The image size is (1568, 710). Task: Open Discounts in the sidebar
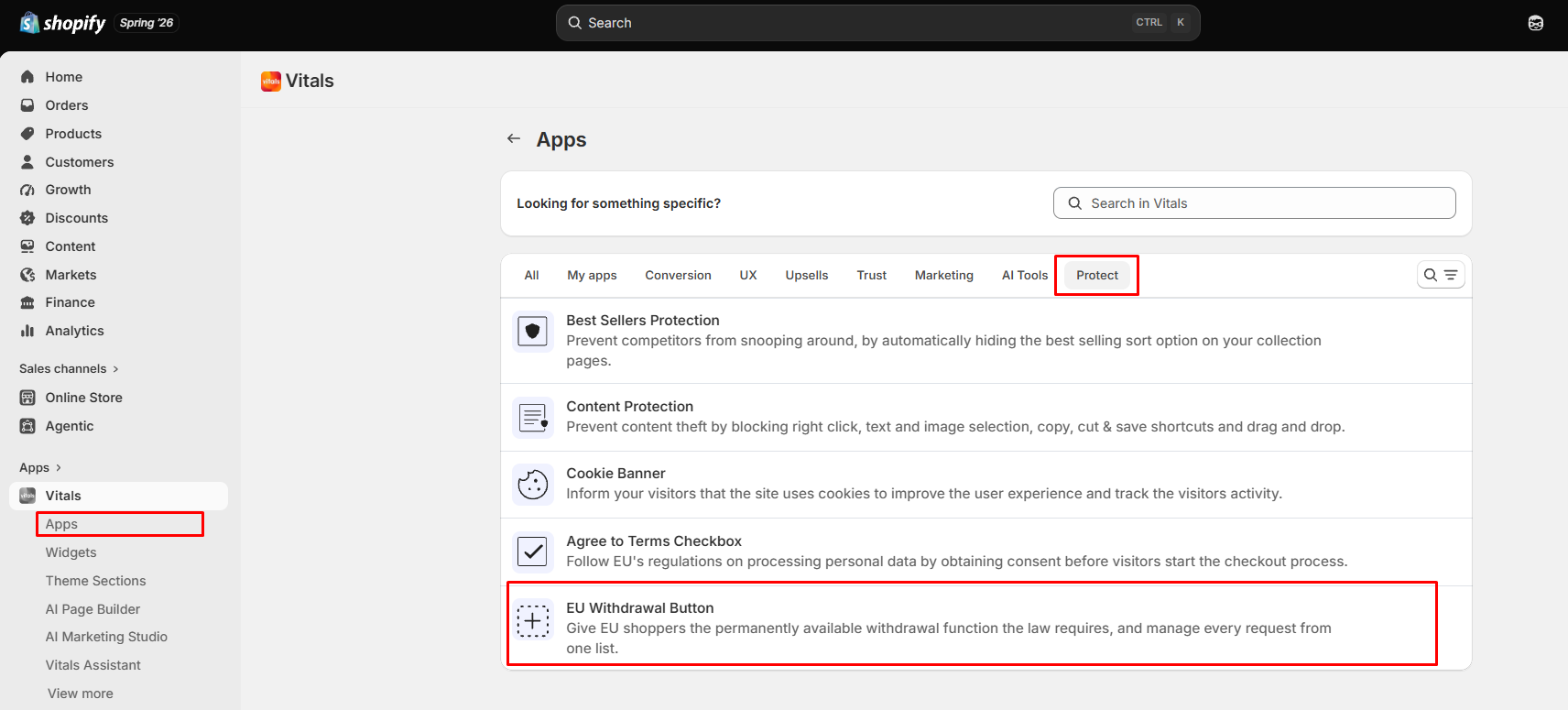coord(77,218)
